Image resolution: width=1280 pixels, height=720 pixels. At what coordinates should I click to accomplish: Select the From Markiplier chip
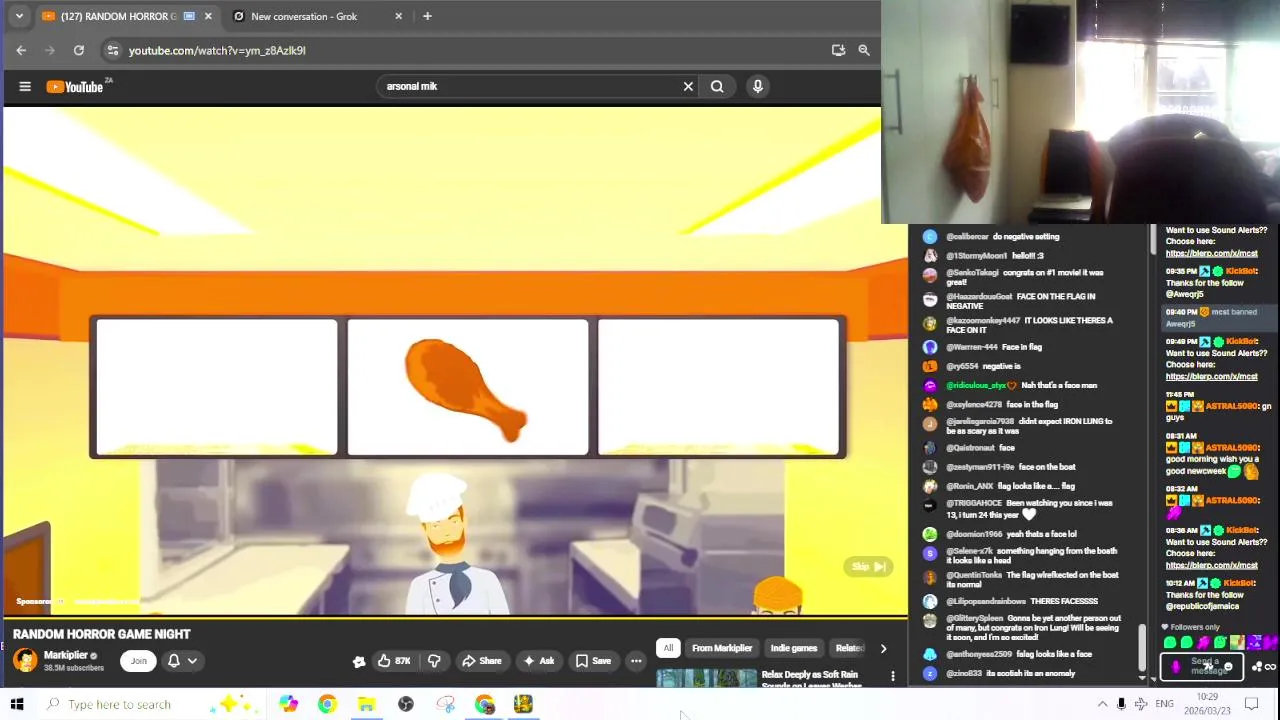pyautogui.click(x=722, y=648)
